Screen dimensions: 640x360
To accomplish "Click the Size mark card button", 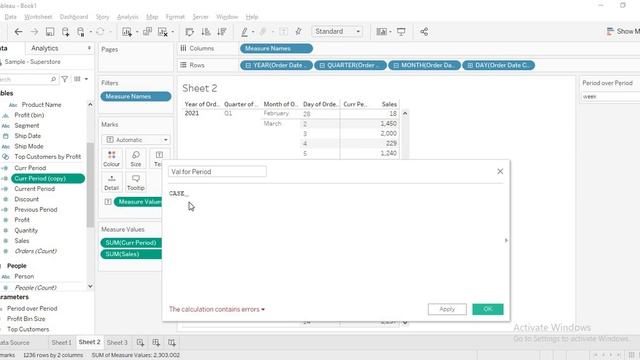I will point(136,159).
